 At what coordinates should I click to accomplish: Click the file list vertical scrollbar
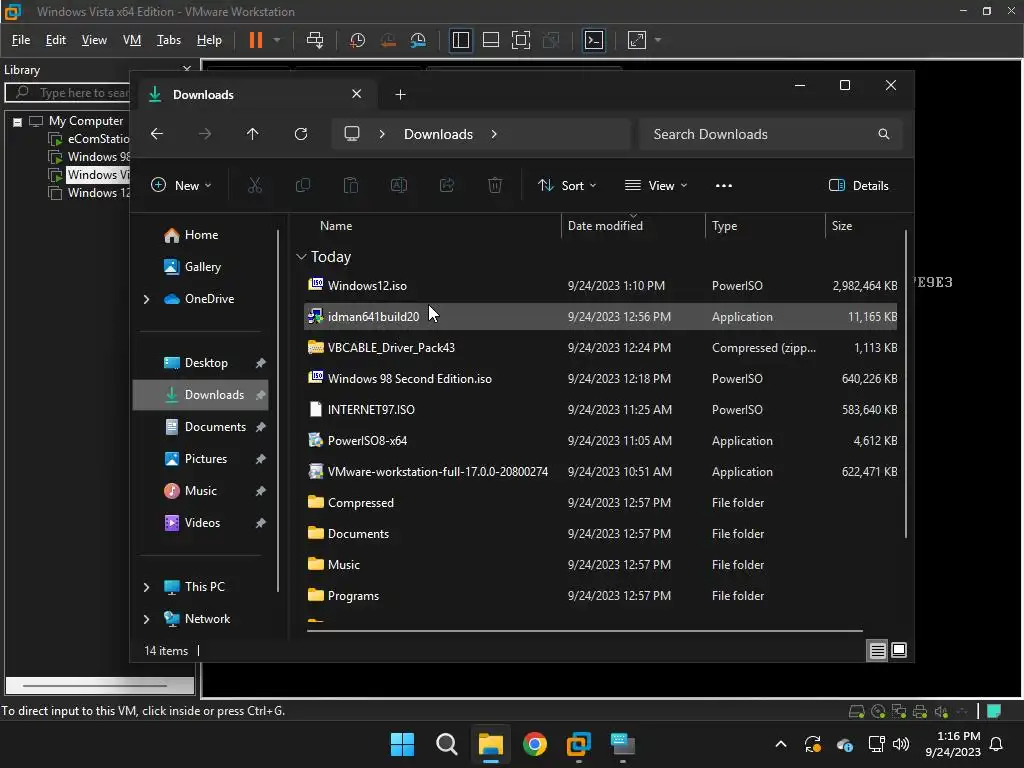[x=906, y=384]
